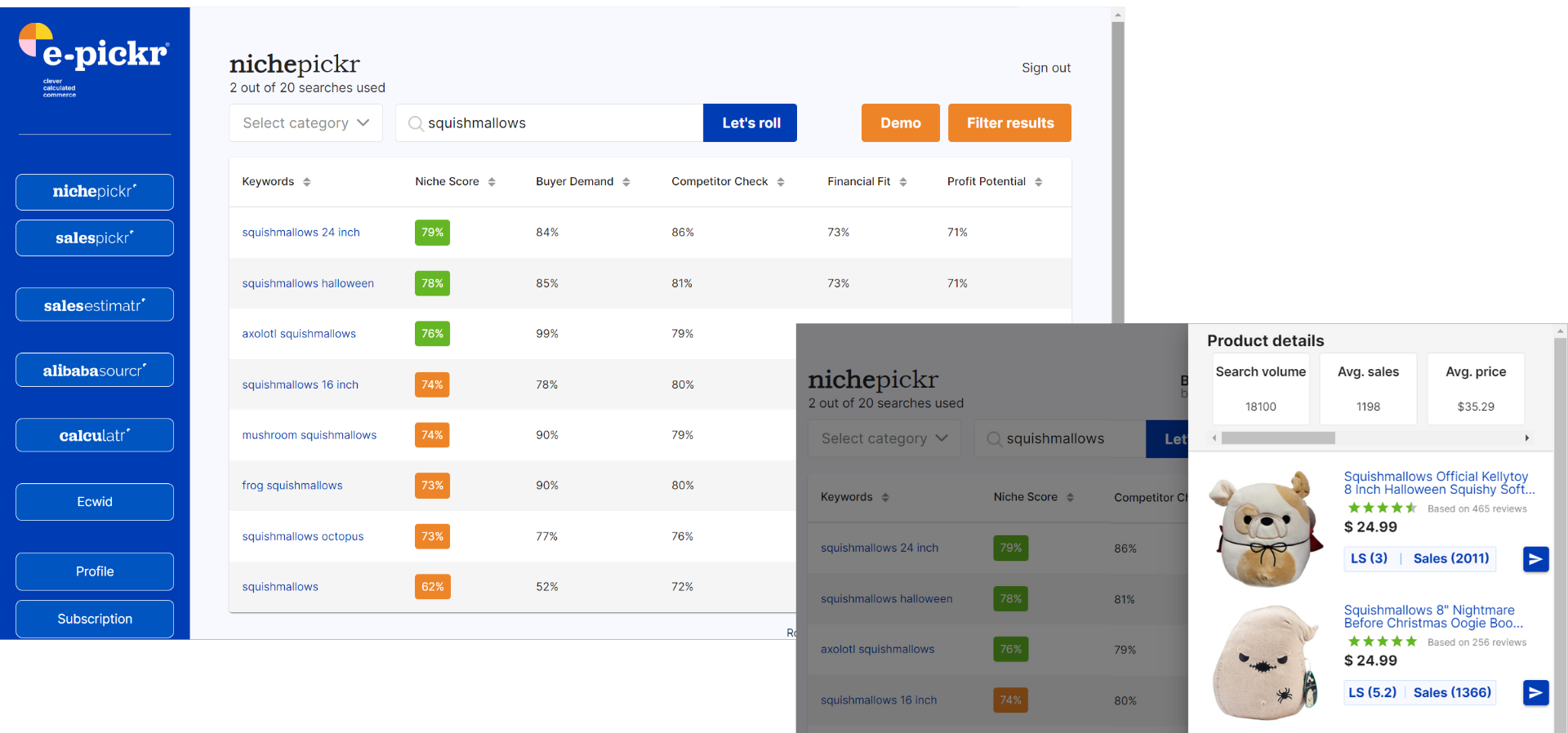The width and height of the screenshot is (1568, 733).
Task: Click the Avg. price $35.29 card
Action: [1476, 389]
